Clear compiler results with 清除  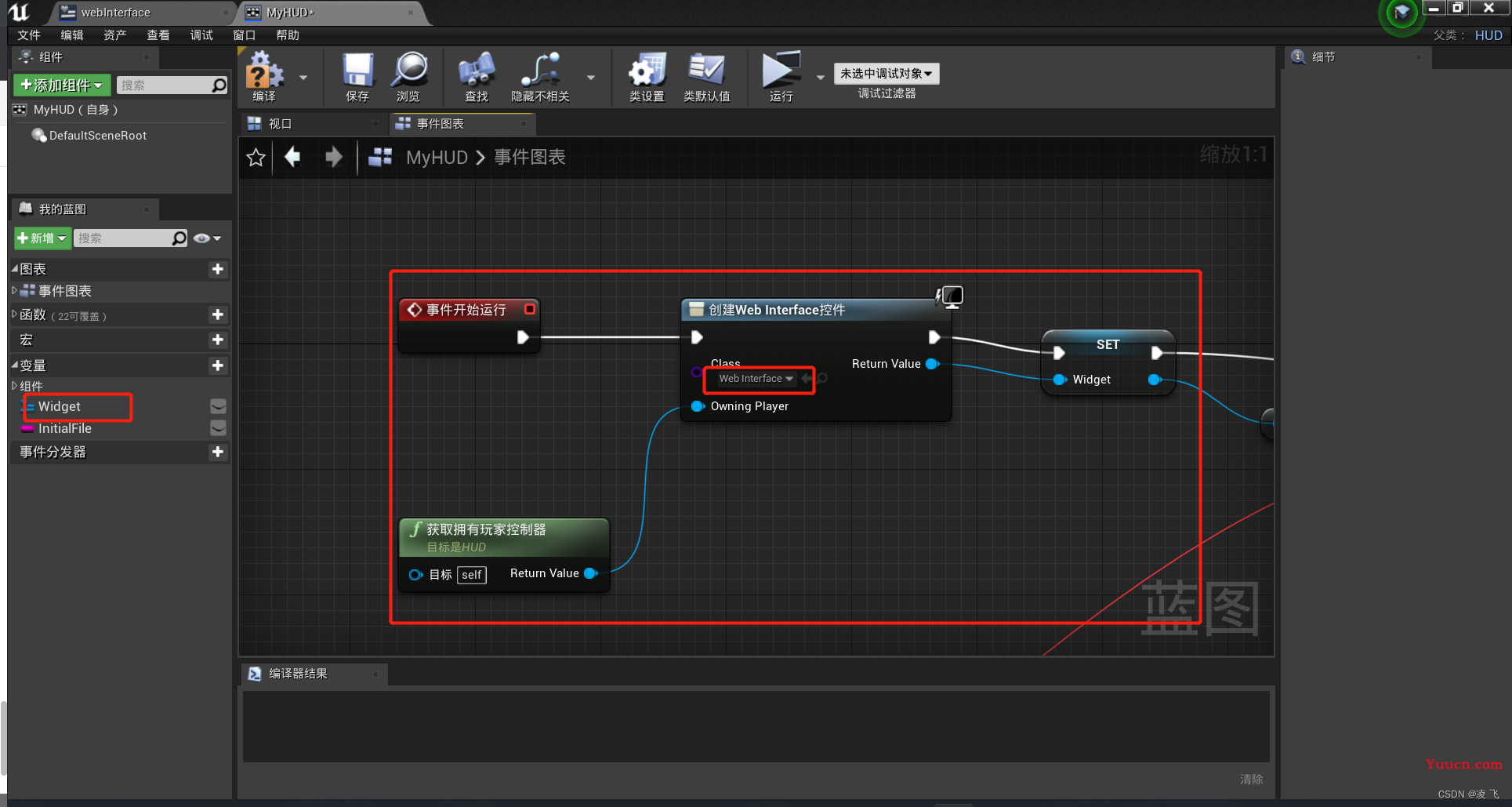[x=1252, y=779]
